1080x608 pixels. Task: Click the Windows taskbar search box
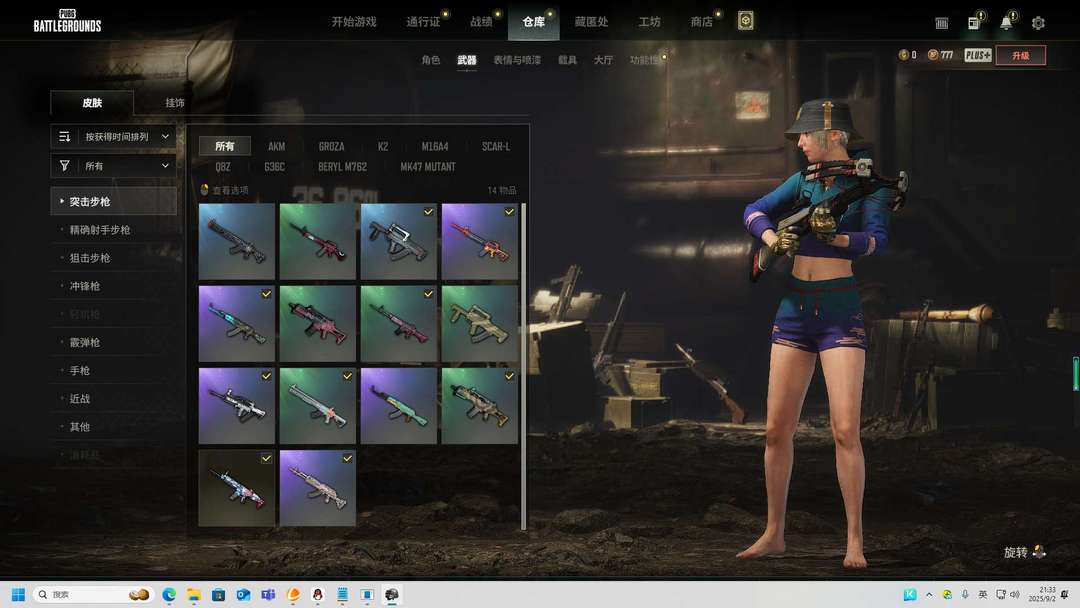(x=92, y=594)
